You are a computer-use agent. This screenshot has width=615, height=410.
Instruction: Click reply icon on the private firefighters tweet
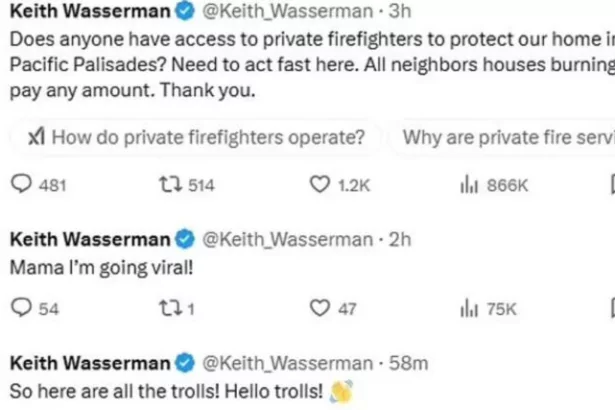[x=20, y=185]
